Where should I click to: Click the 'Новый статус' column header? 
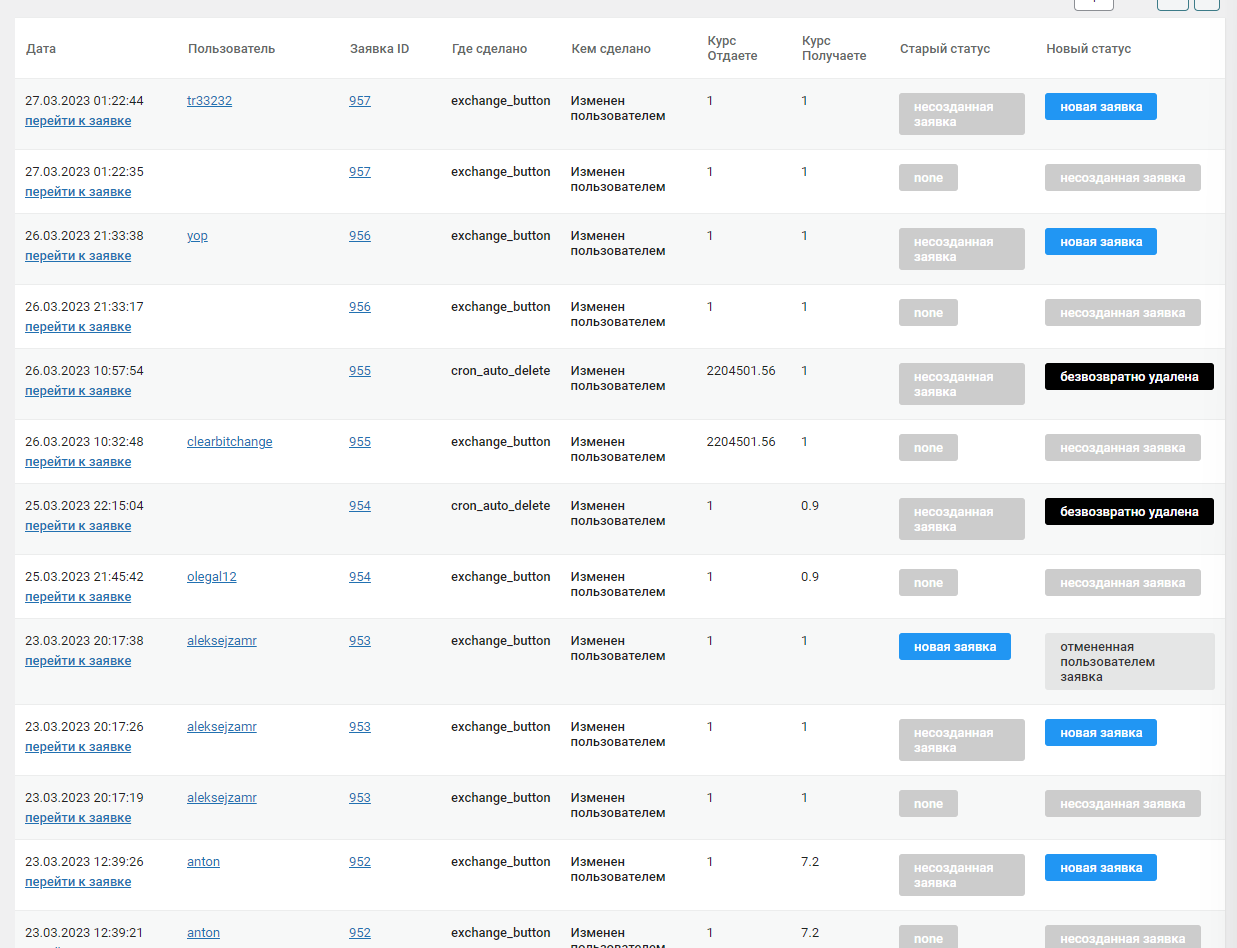[1088, 49]
